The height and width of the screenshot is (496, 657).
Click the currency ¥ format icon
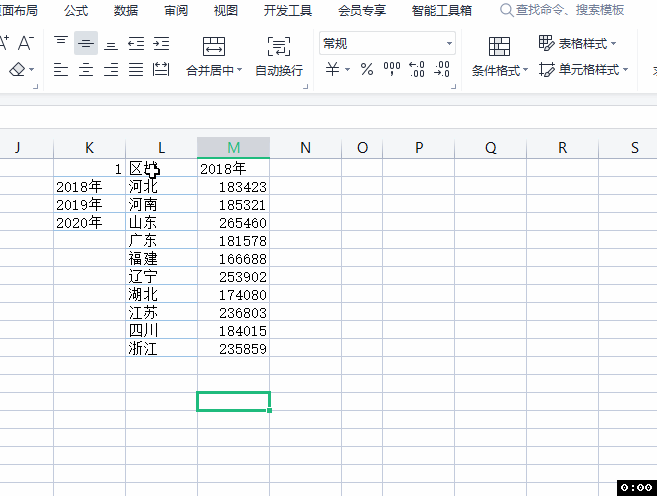point(333,69)
